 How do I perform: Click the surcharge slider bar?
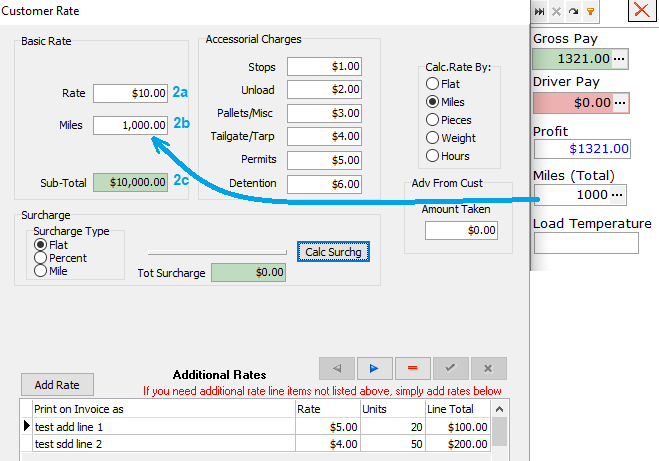coord(217,252)
